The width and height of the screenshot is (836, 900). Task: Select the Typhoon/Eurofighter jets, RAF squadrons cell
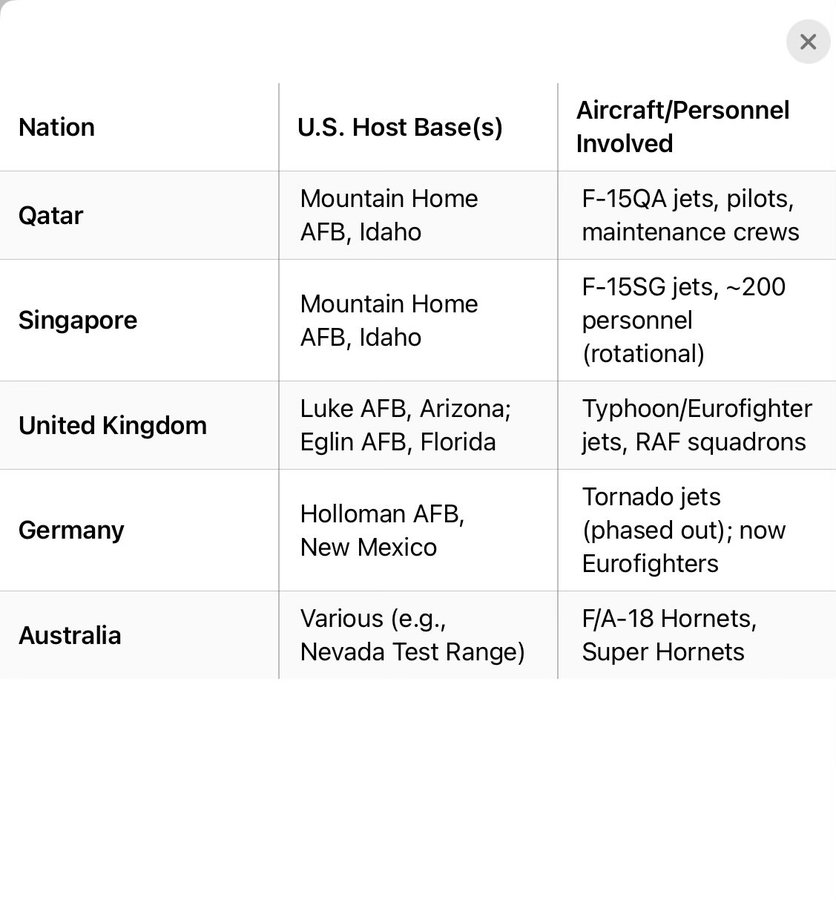click(x=696, y=425)
